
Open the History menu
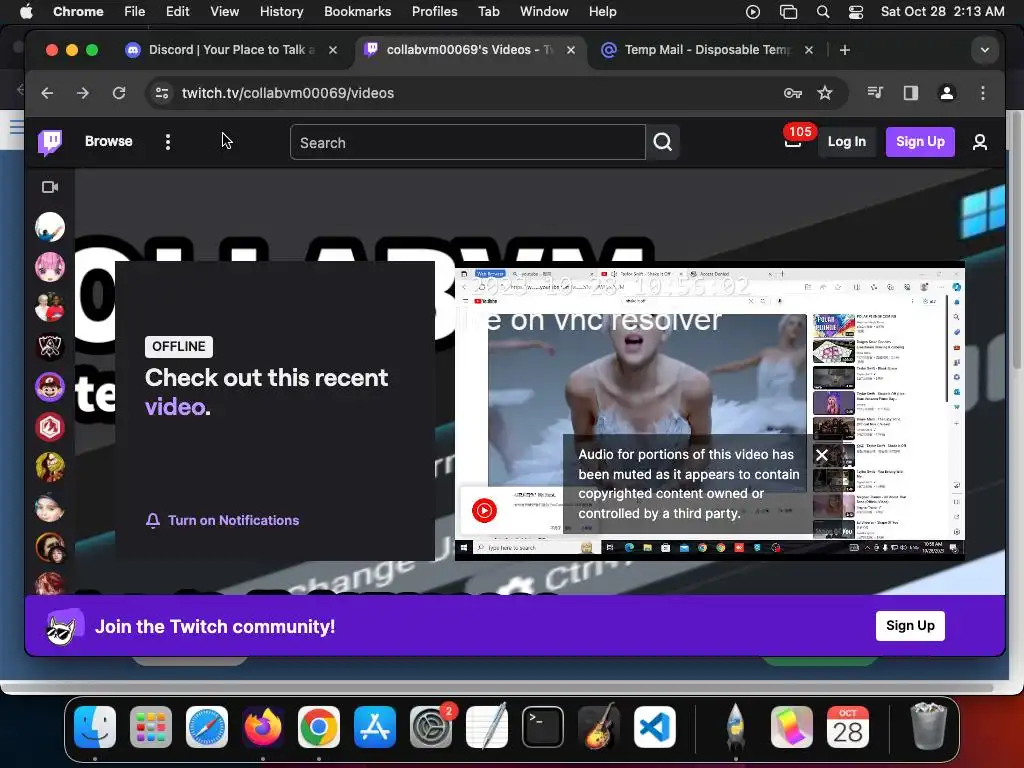(281, 11)
